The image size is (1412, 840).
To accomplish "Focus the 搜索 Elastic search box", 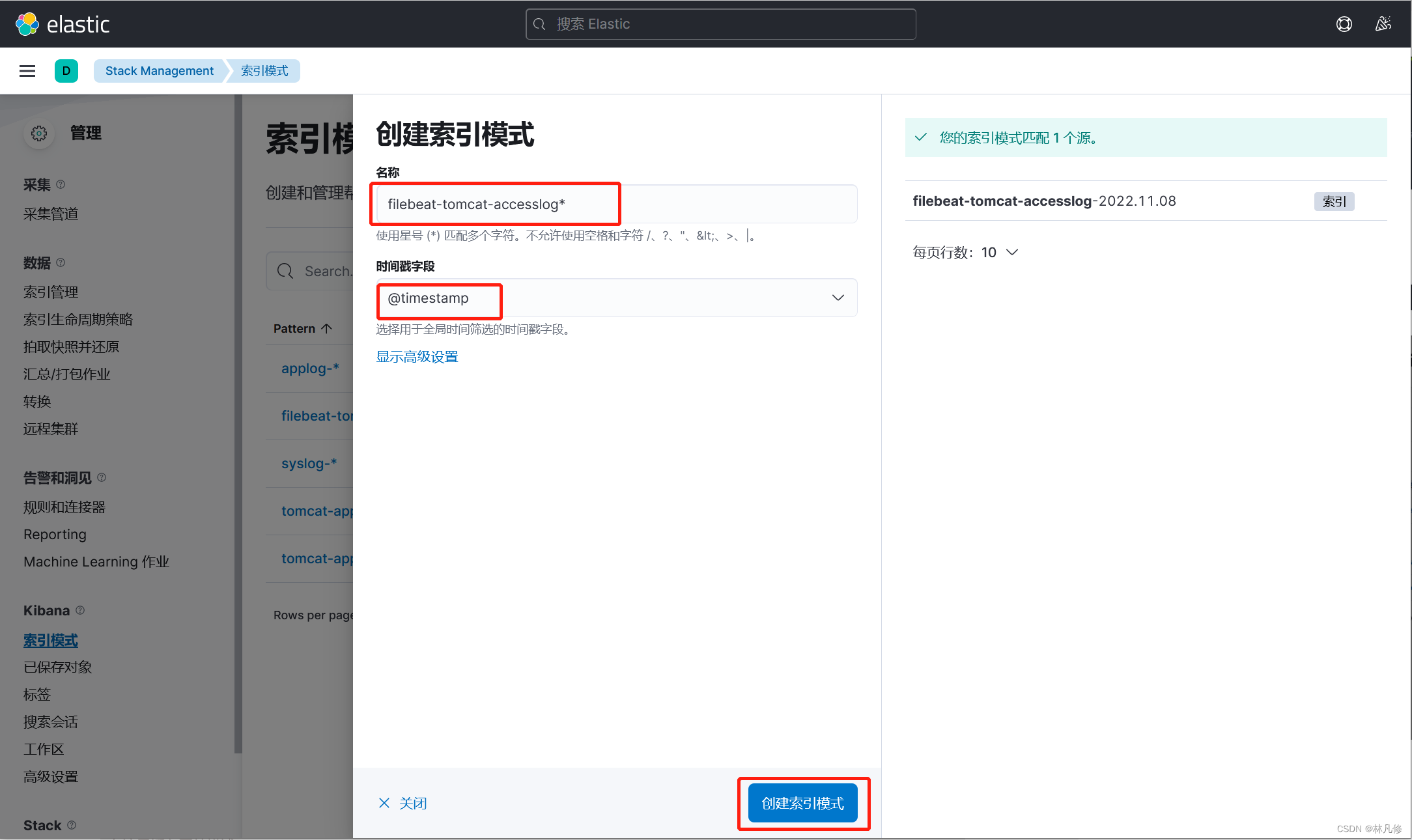I will coord(720,24).
